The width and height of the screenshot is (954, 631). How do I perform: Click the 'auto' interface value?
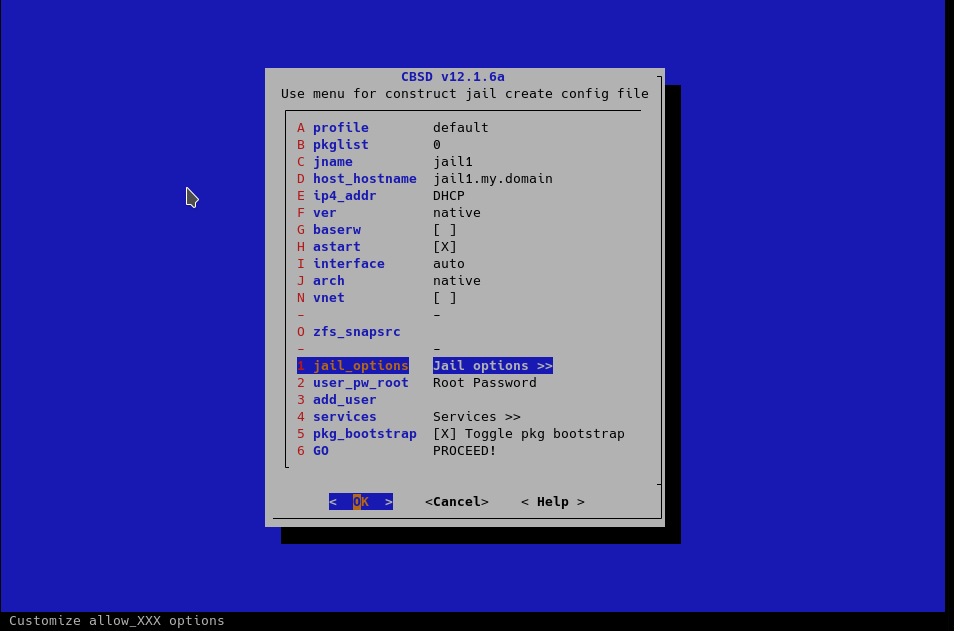pyautogui.click(x=448, y=264)
